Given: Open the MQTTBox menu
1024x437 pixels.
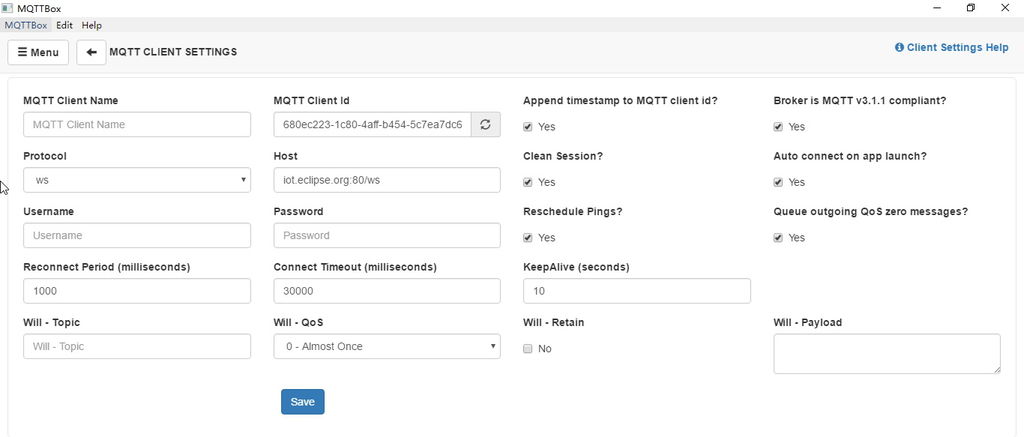Looking at the screenshot, I should pos(25,25).
